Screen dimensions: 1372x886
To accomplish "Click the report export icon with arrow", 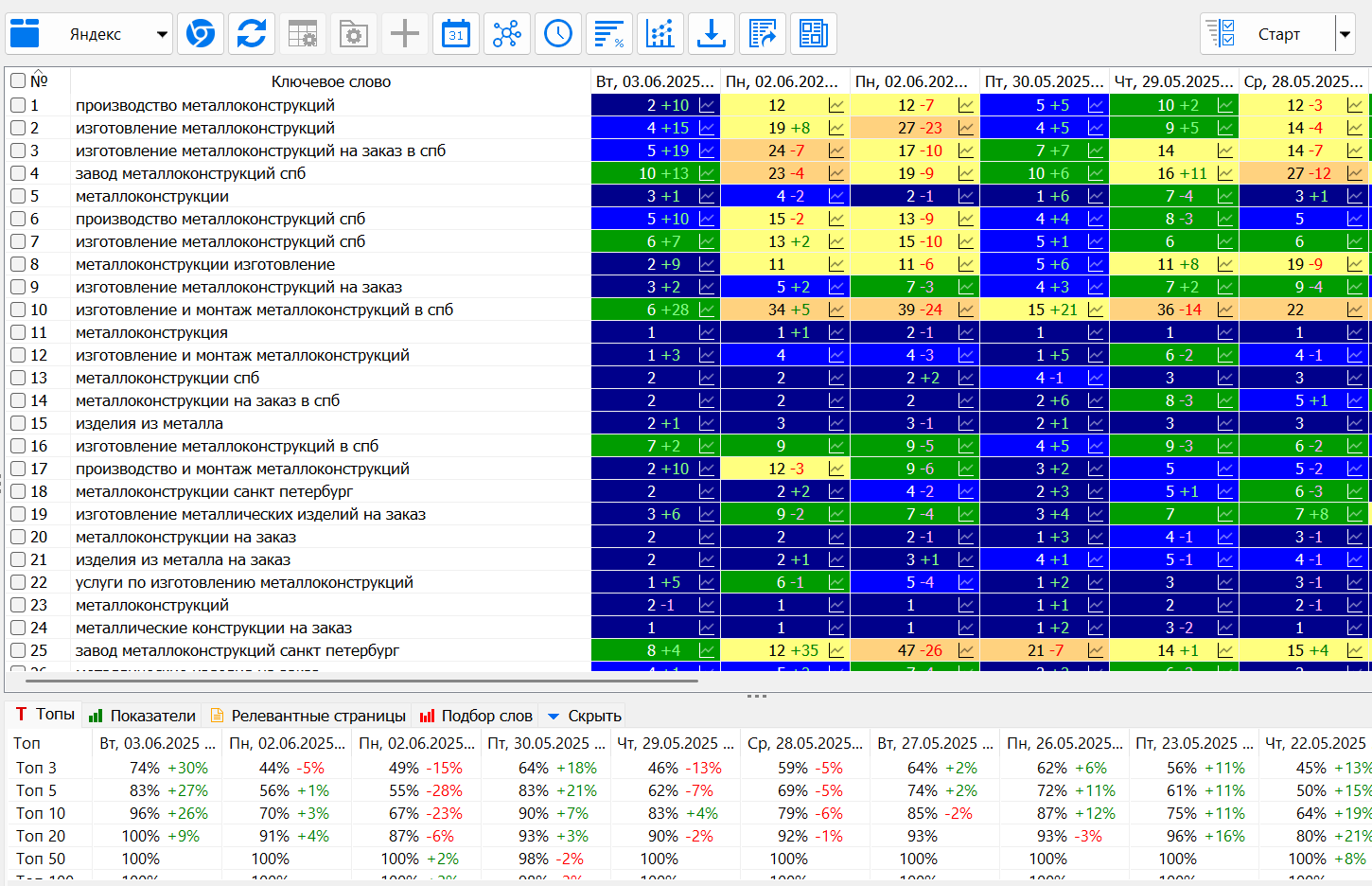I will click(763, 34).
